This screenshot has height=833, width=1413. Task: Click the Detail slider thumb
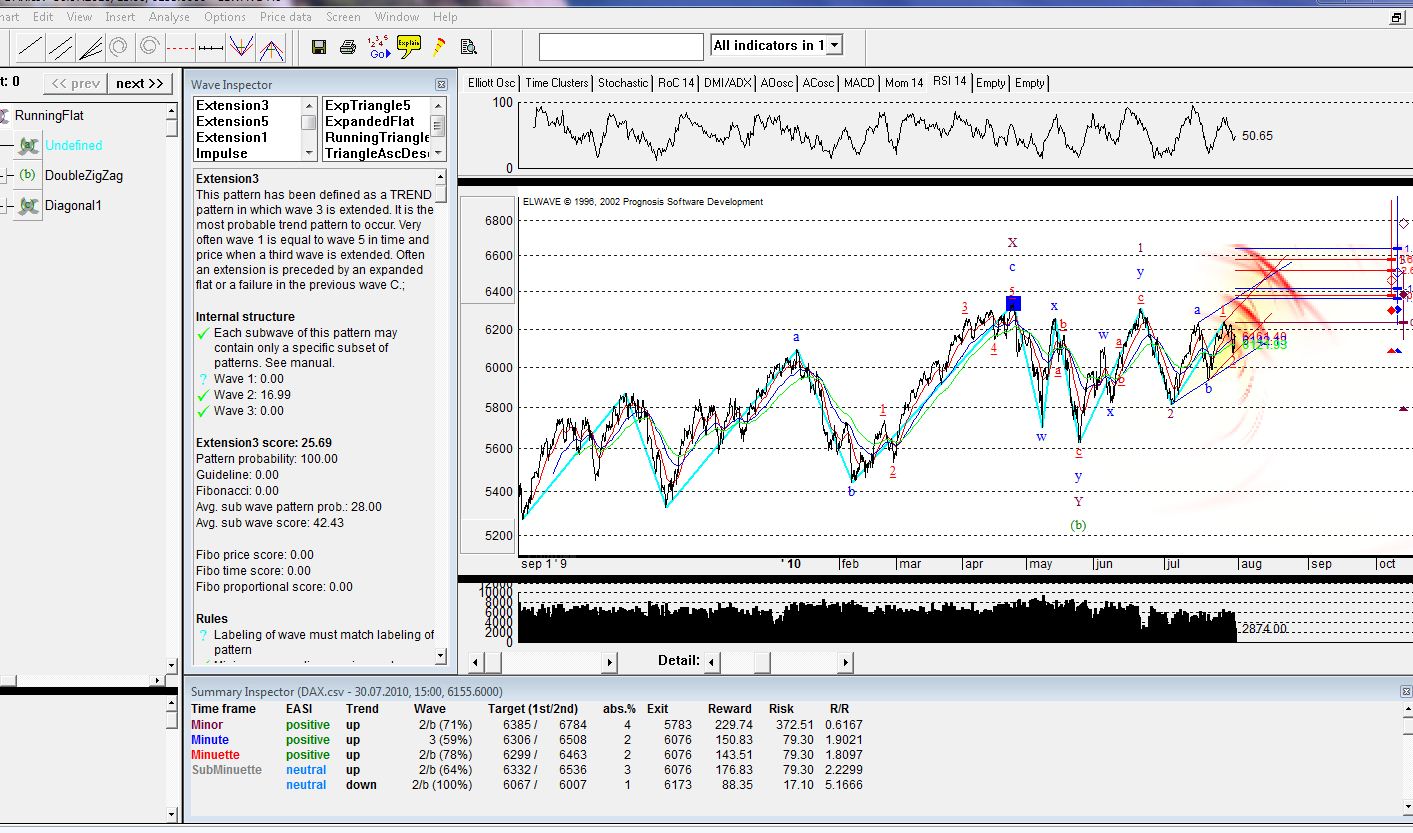coord(762,662)
